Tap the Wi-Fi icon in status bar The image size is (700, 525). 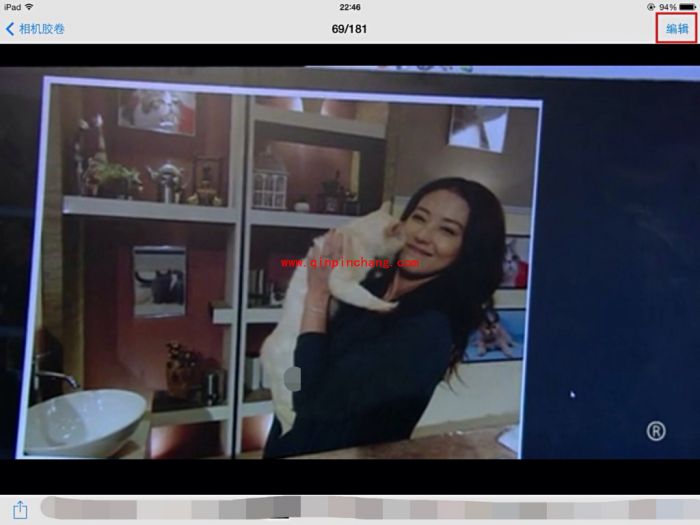[29, 7]
